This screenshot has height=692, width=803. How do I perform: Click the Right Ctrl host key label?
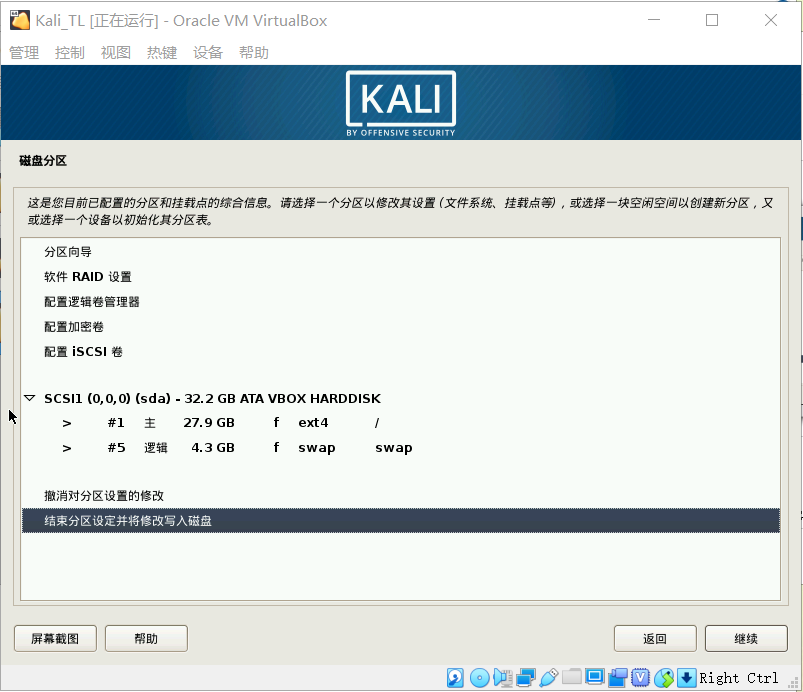click(x=738, y=678)
